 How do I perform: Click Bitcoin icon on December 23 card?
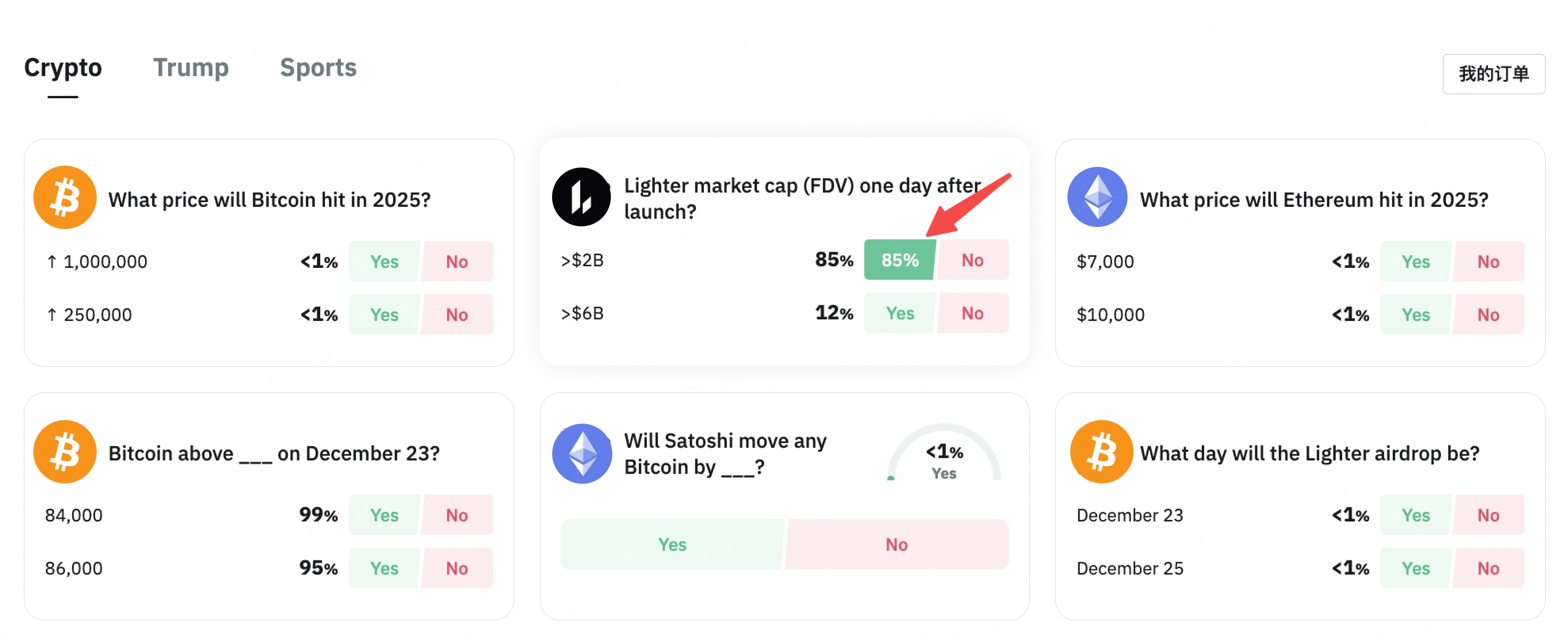tap(65, 451)
